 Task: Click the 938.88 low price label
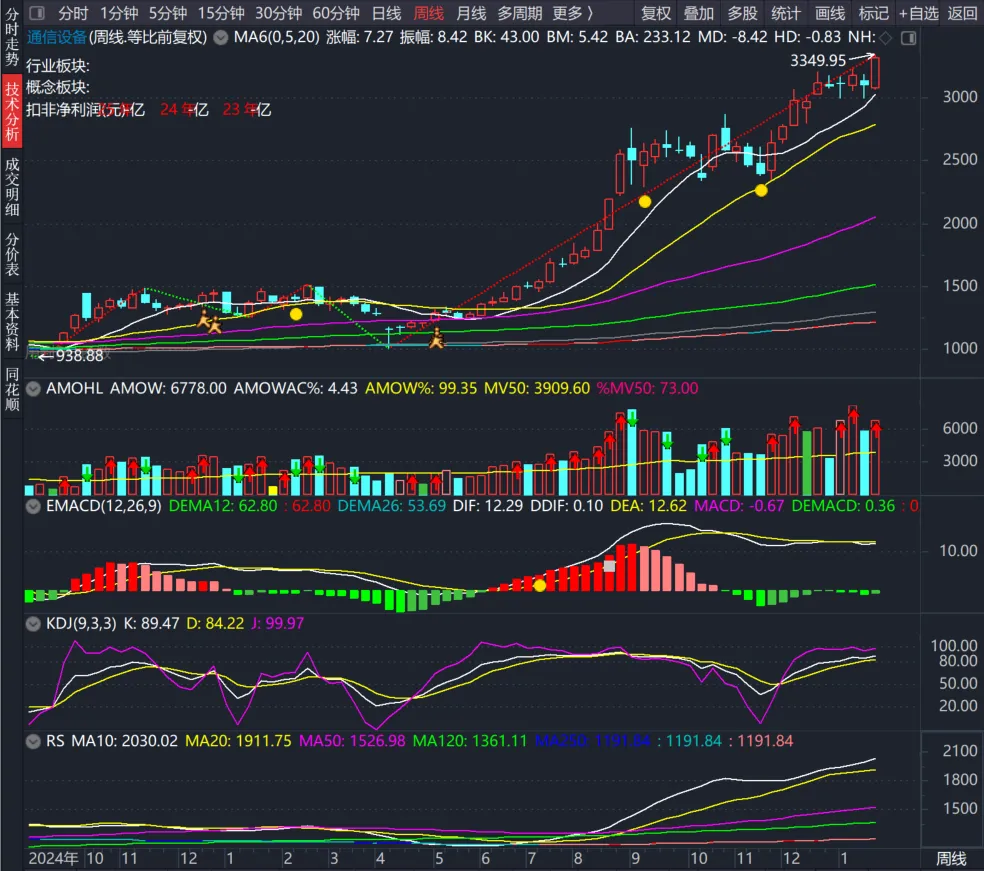[x=80, y=356]
